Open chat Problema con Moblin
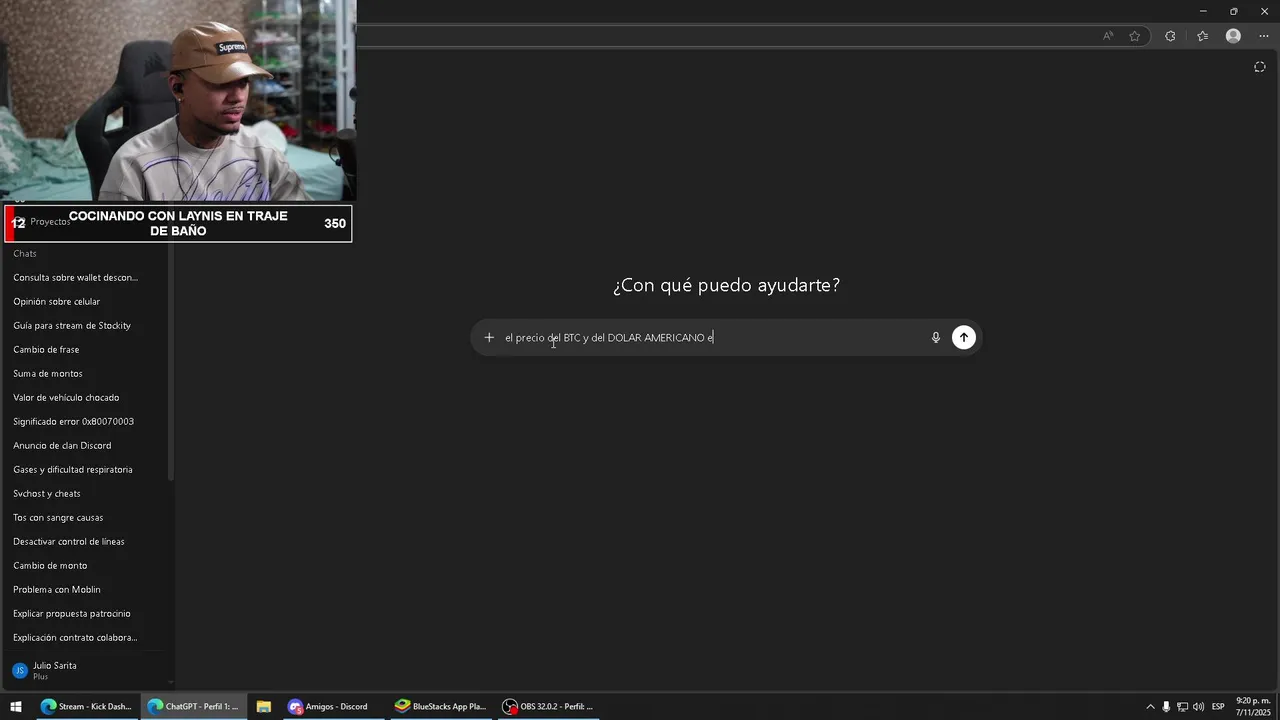This screenshot has width=1280, height=720. pyautogui.click(x=57, y=590)
